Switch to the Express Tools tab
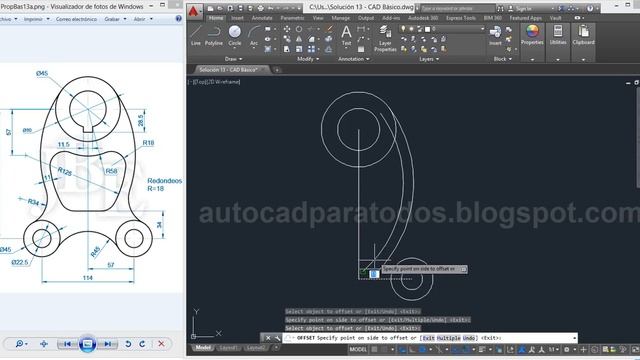 pos(461,18)
